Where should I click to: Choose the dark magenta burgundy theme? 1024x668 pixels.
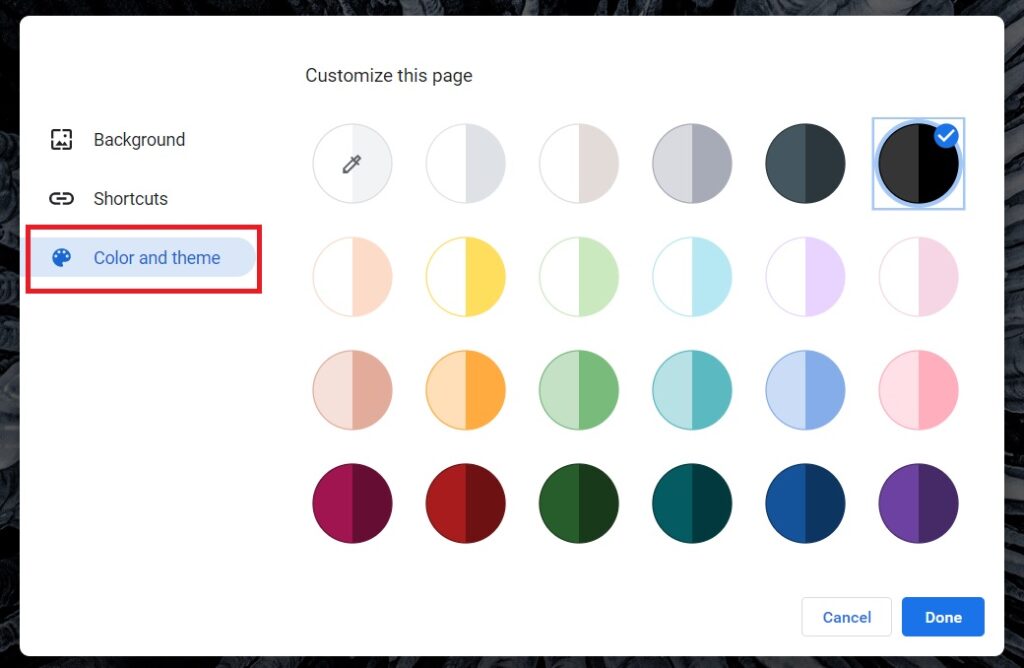click(x=352, y=503)
